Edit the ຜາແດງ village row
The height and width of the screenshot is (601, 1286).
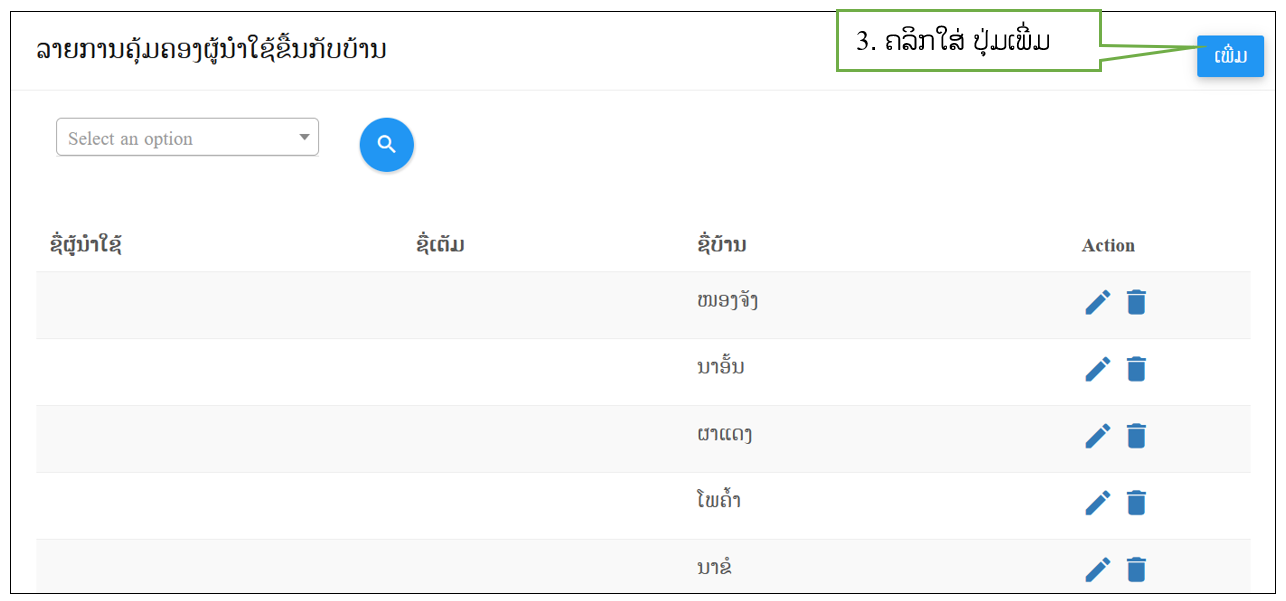click(1098, 436)
